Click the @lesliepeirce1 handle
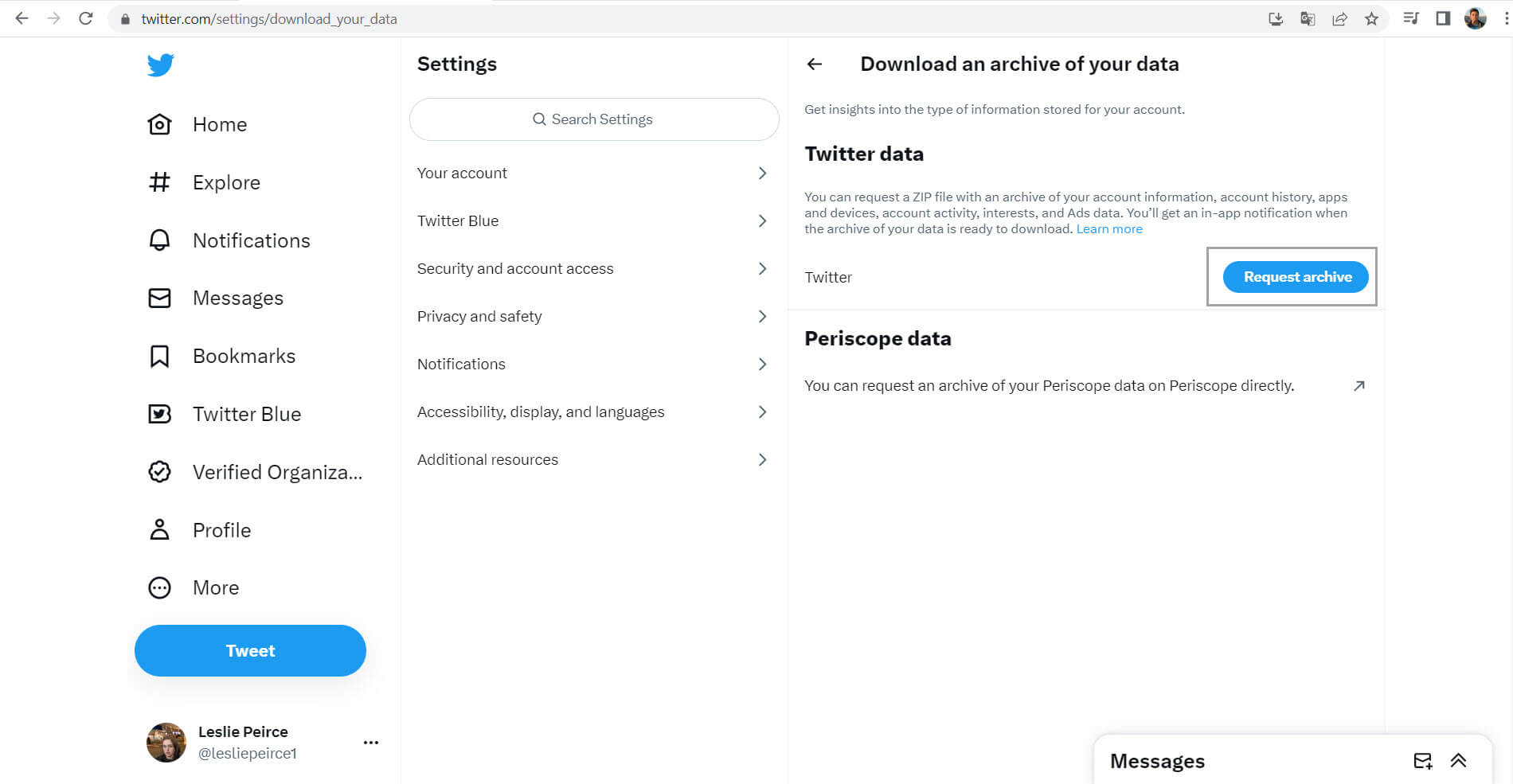Screen dimensions: 1513x784 coord(247,753)
